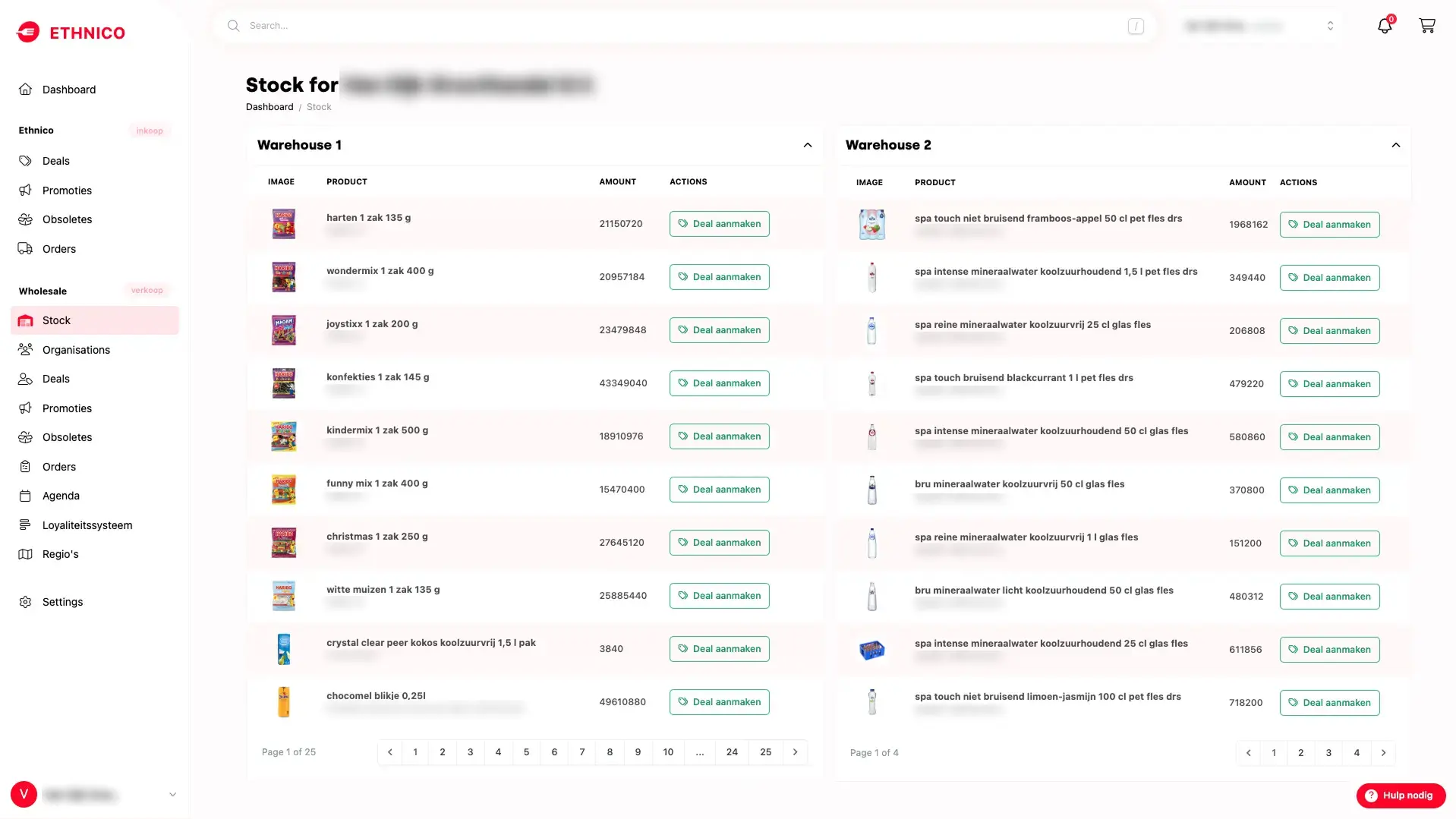The height and width of the screenshot is (819, 1456).
Task: Open blue crate spa intense 25 cl thumbnail
Action: 871,650
